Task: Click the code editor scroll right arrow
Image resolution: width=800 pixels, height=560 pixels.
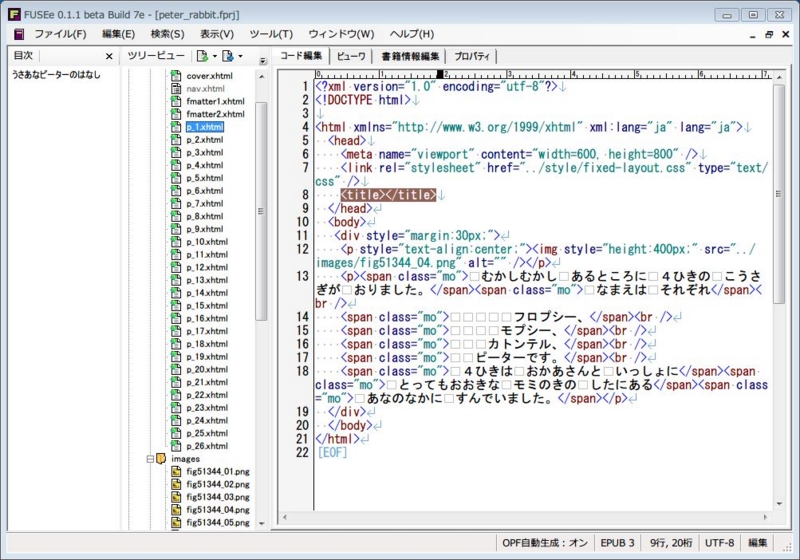Action: (x=765, y=517)
